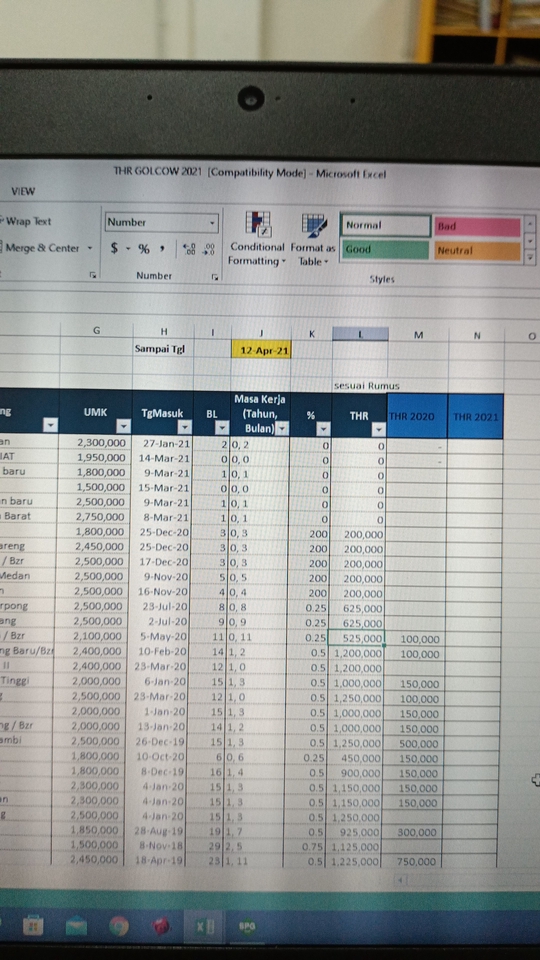Viewport: 540px width, 960px height.
Task: Open the BL column filter dropdown
Action: [x=222, y=427]
